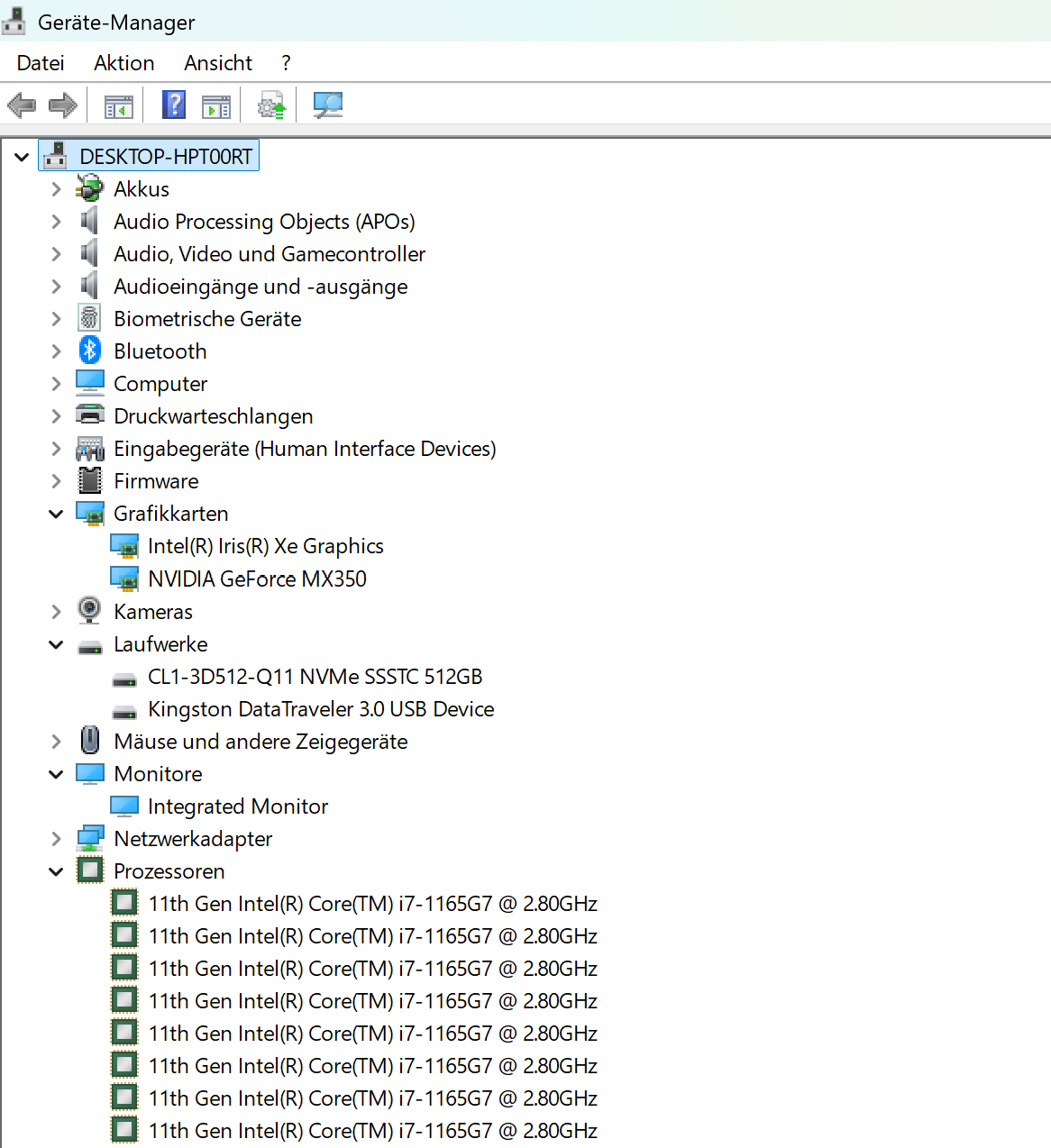Image resolution: width=1051 pixels, height=1148 pixels.
Task: Click the action pane toolbar icon
Action: point(216,106)
